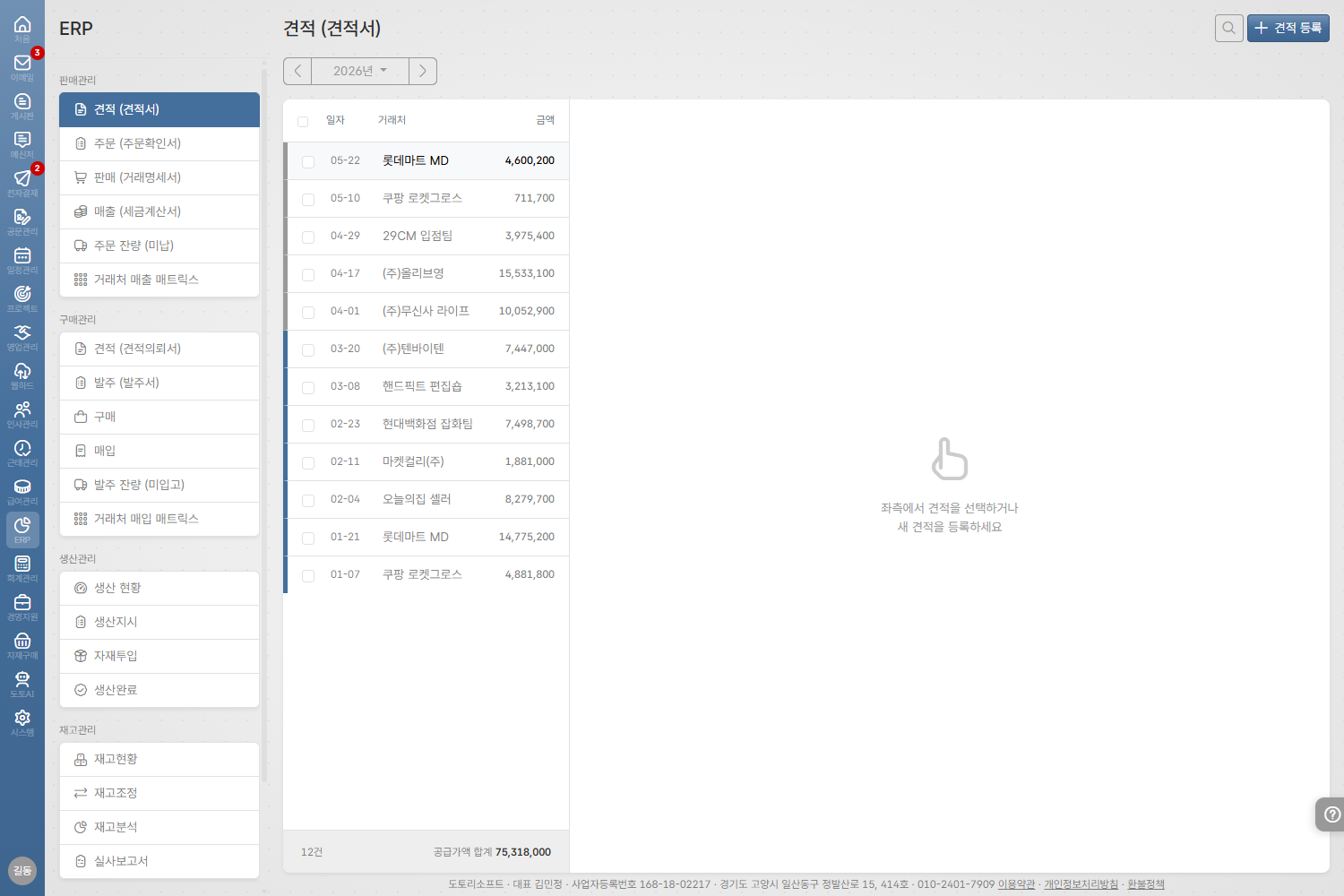Toggle the select-all checkbox in header
1344x896 pixels.
(303, 121)
